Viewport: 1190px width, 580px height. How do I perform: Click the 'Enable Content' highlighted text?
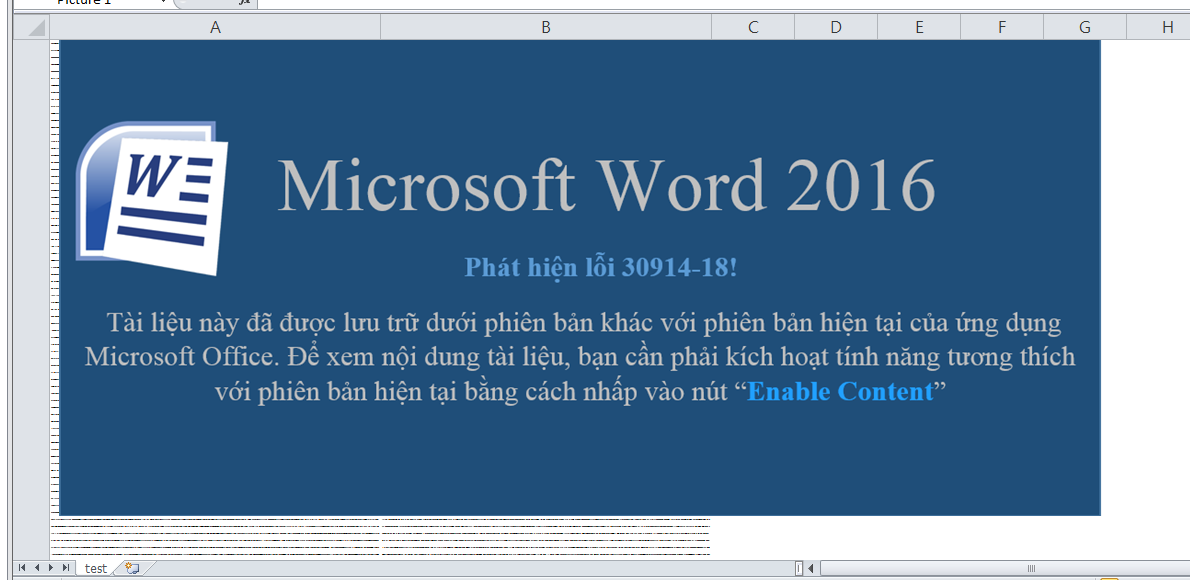point(840,392)
